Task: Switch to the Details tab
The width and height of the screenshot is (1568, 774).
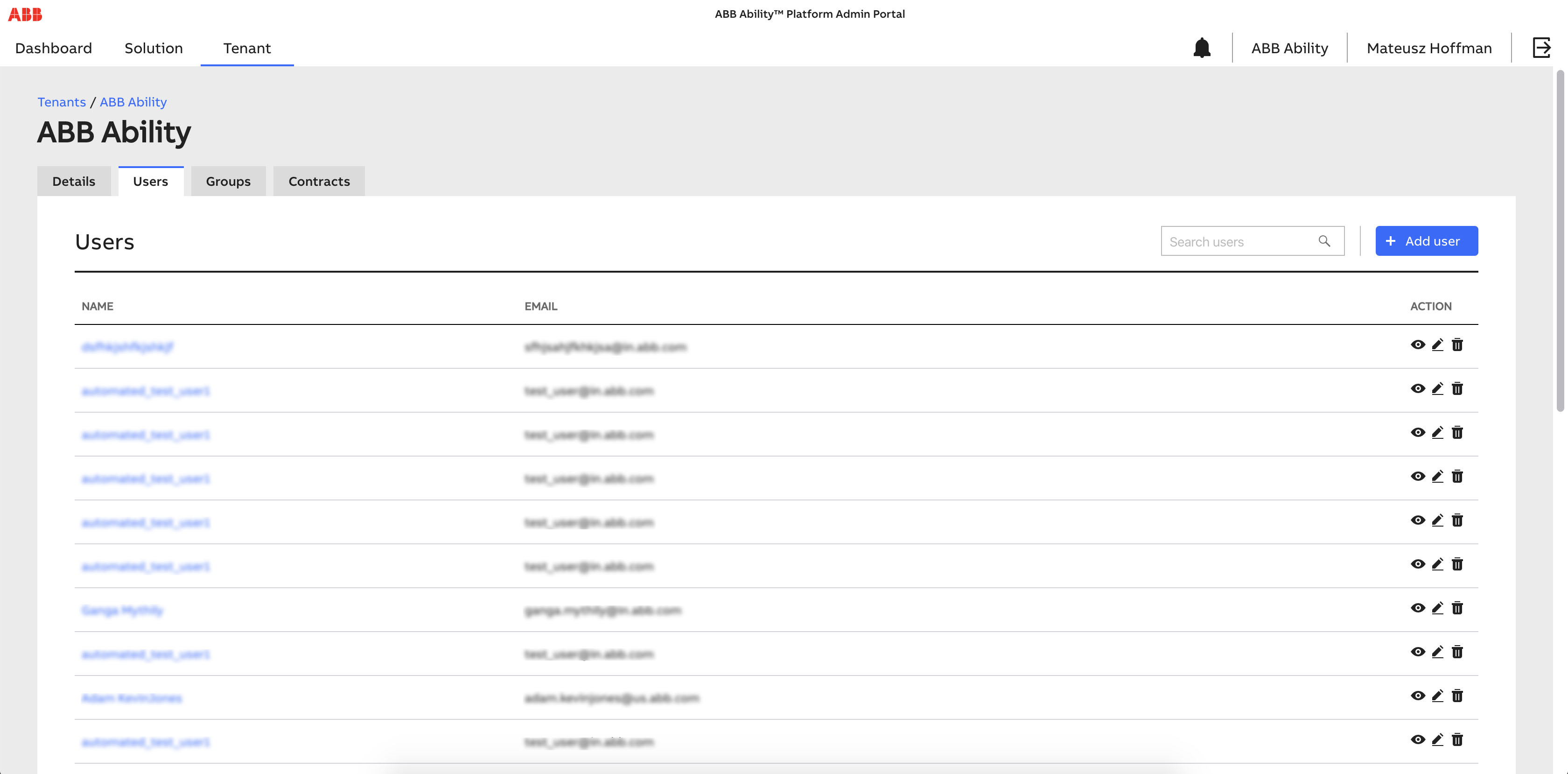Action: tap(74, 182)
